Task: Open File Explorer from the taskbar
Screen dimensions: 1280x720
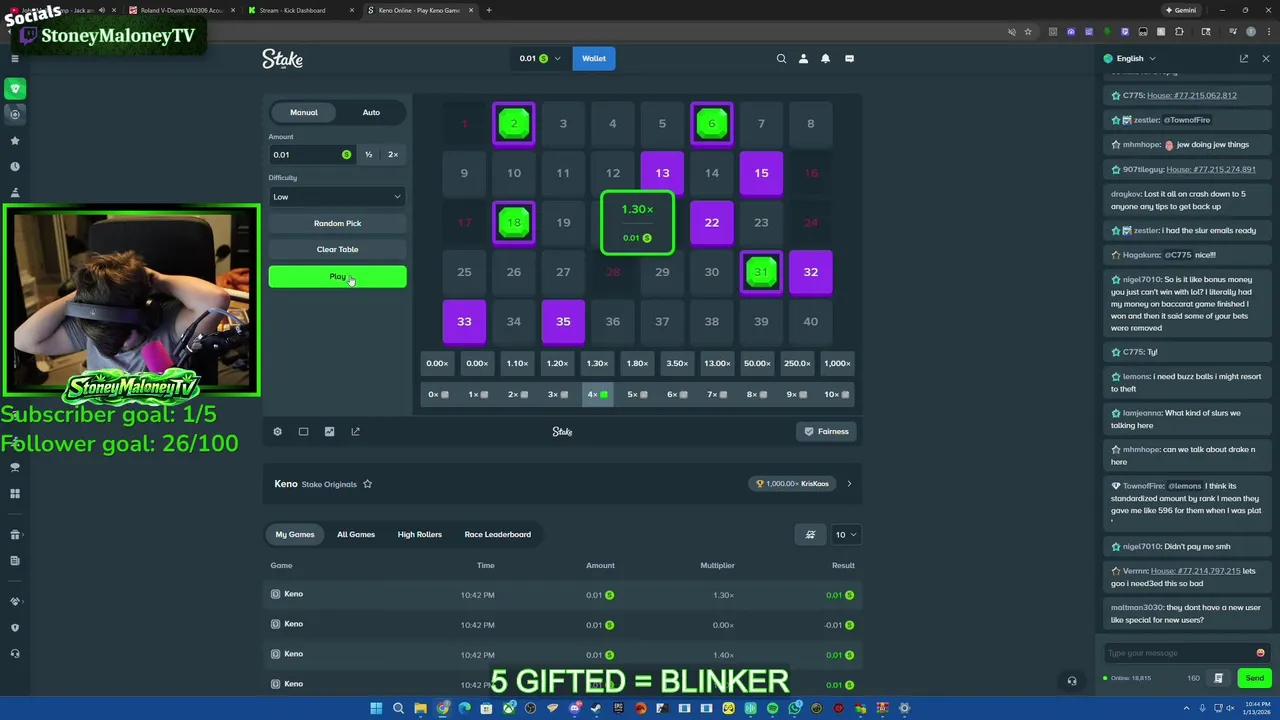Action: 420,708
